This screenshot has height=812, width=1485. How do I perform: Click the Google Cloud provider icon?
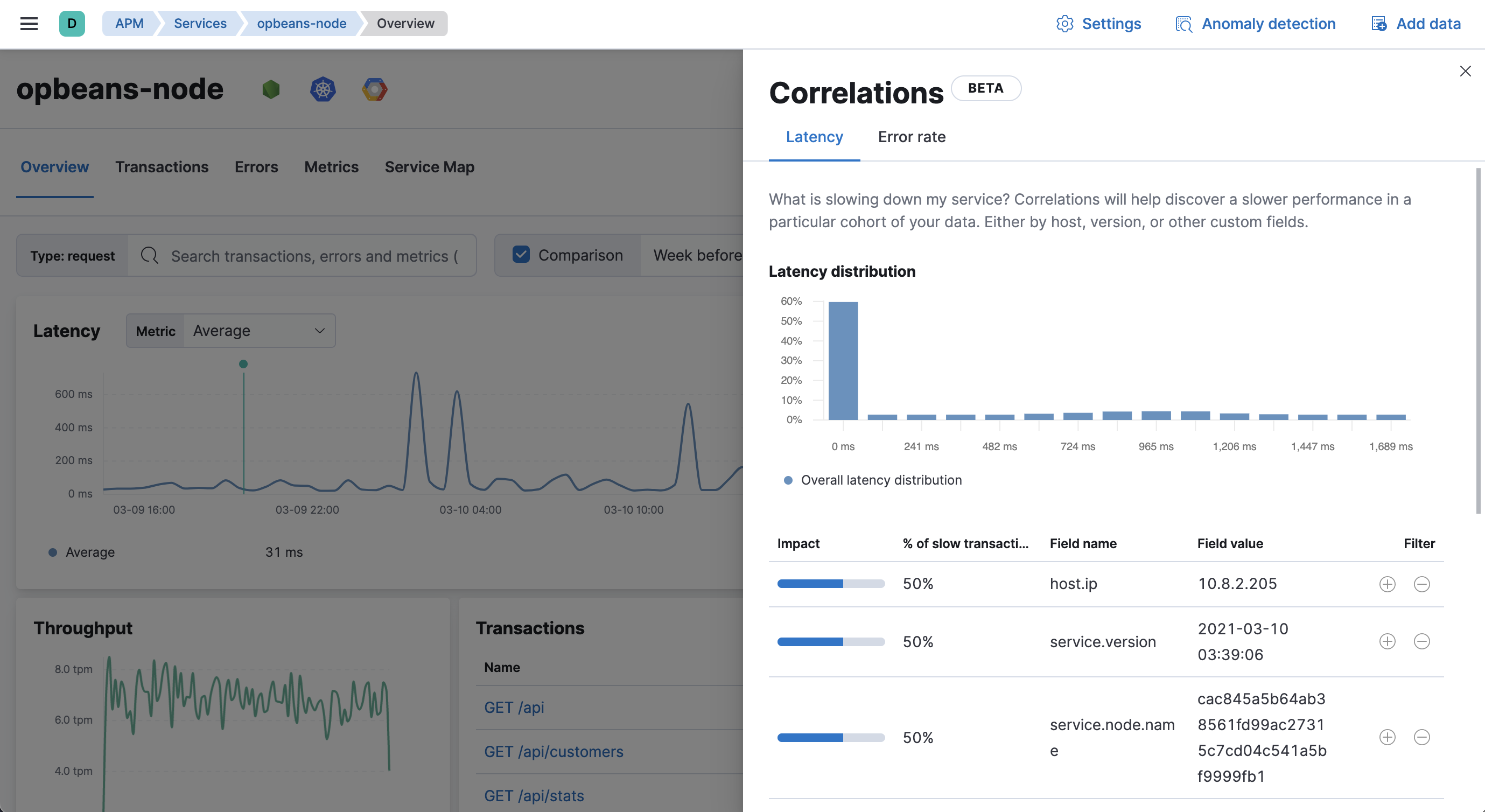[375, 89]
